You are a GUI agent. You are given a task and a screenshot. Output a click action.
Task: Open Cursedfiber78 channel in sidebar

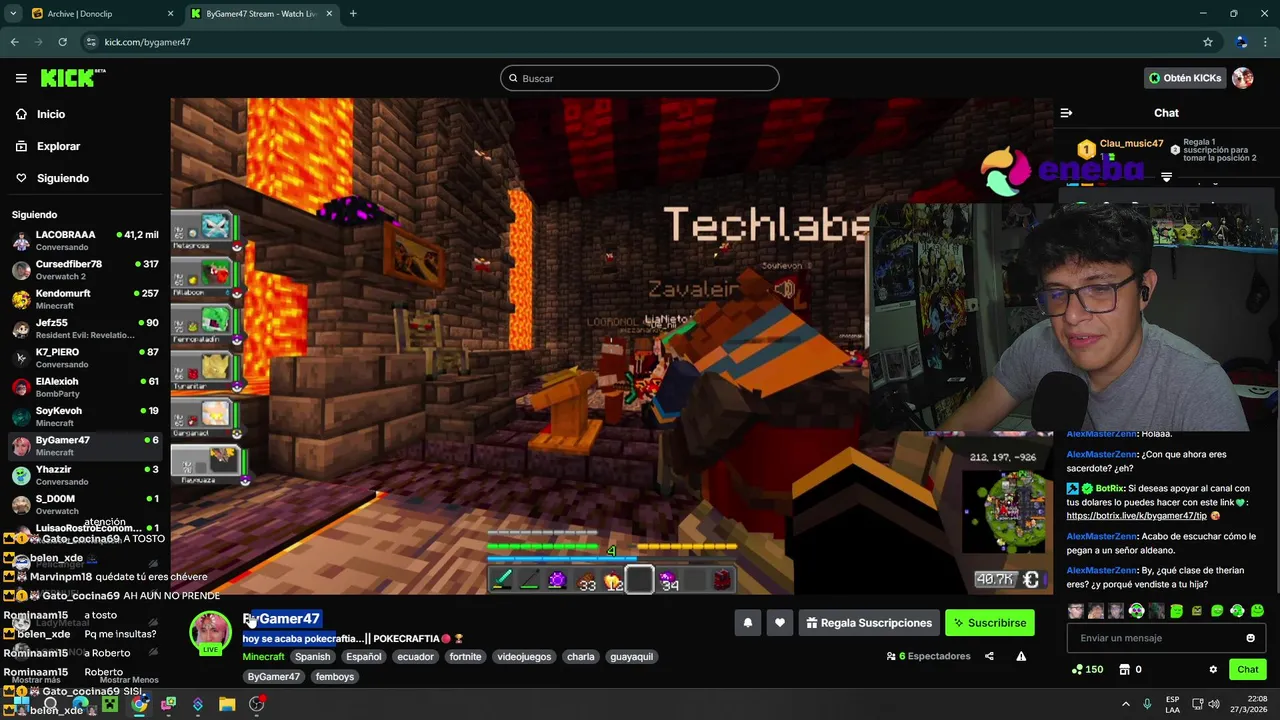pos(85,270)
